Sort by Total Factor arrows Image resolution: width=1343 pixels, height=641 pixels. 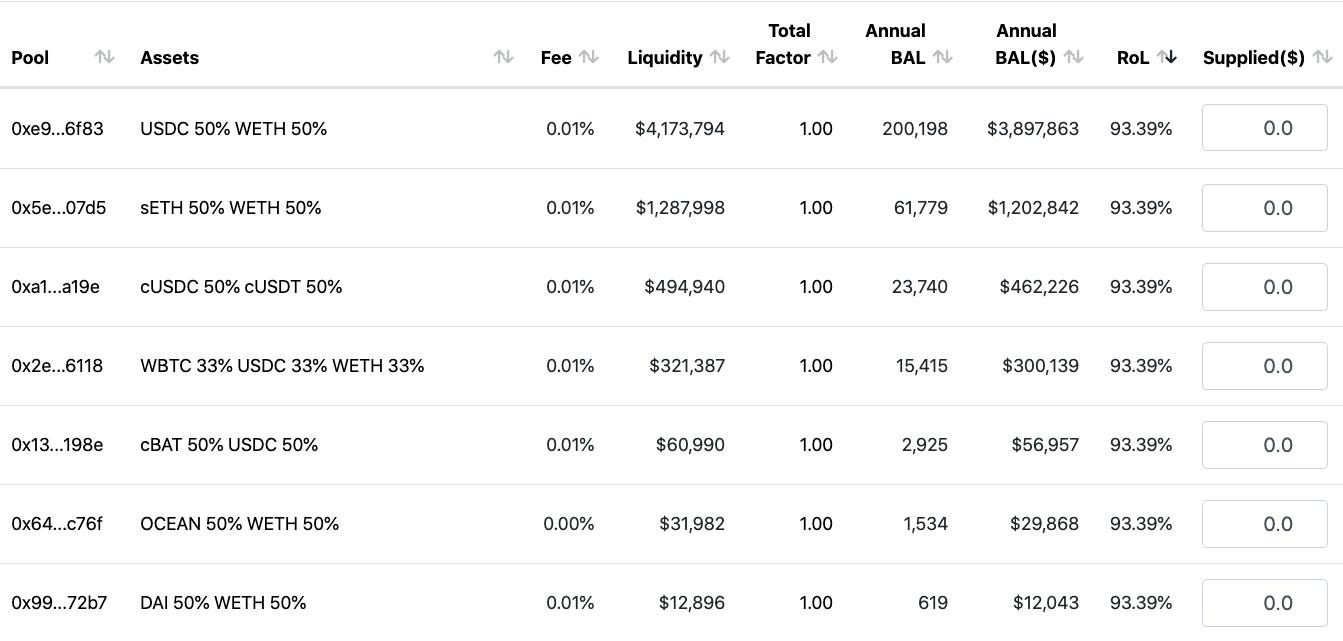[x=827, y=58]
